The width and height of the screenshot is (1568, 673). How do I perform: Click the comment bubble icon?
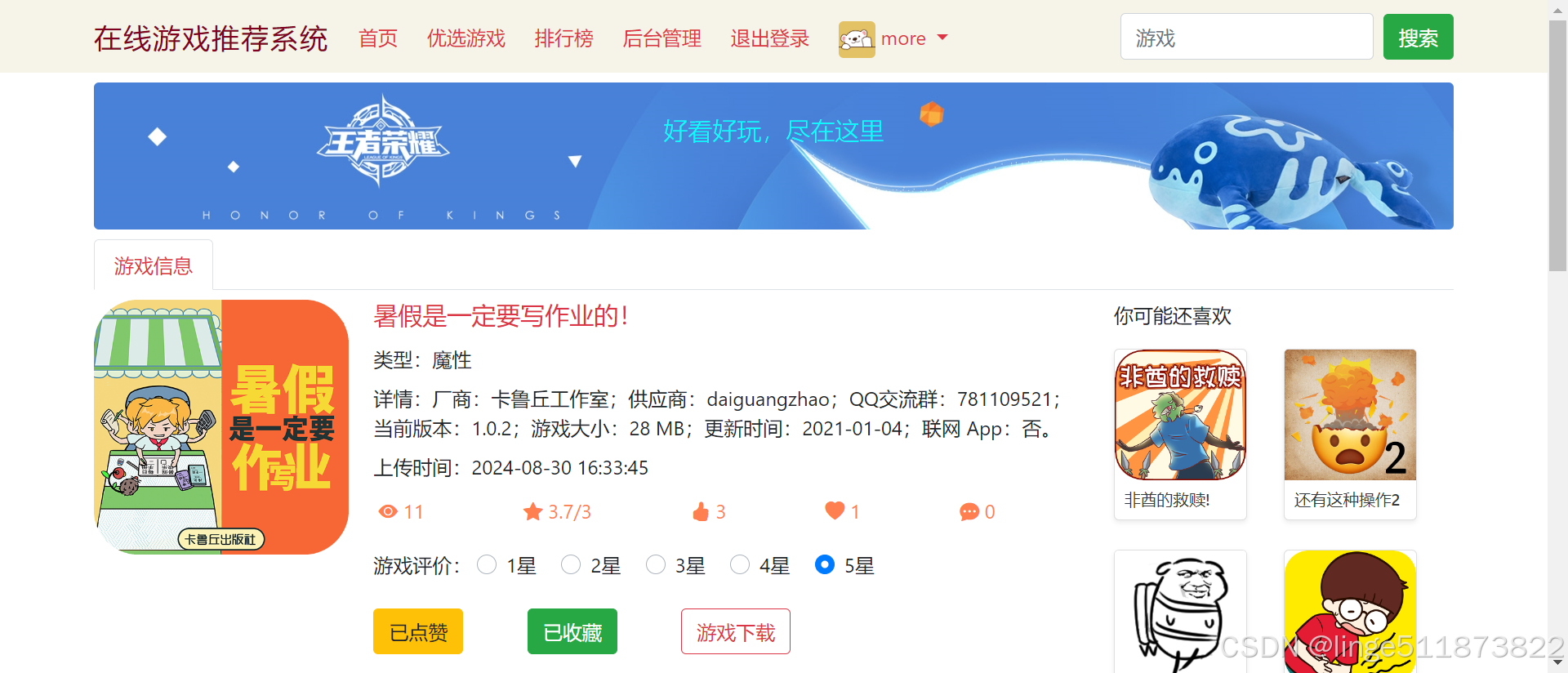click(969, 512)
